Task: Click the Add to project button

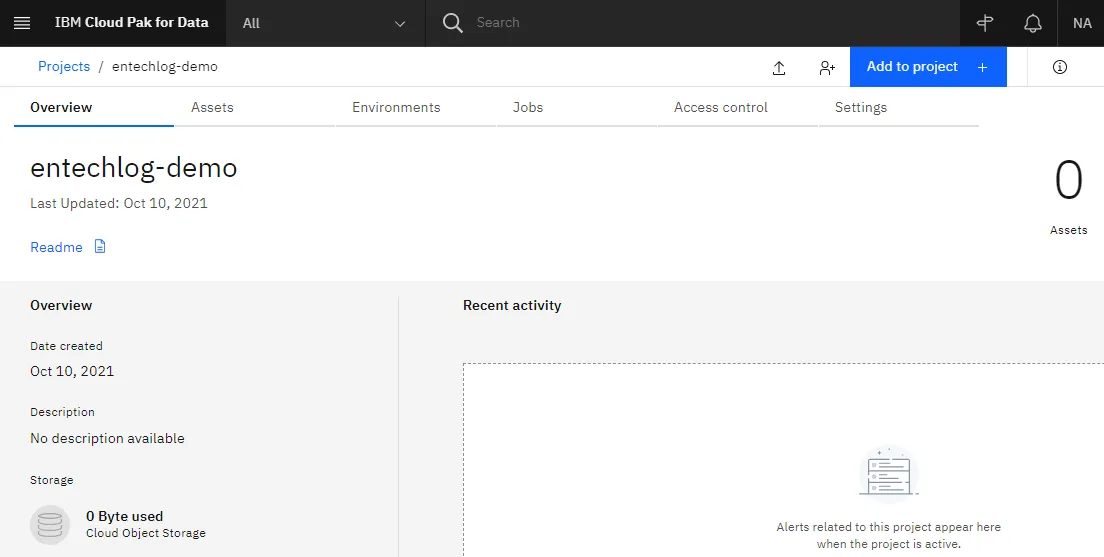Action: coord(928,67)
